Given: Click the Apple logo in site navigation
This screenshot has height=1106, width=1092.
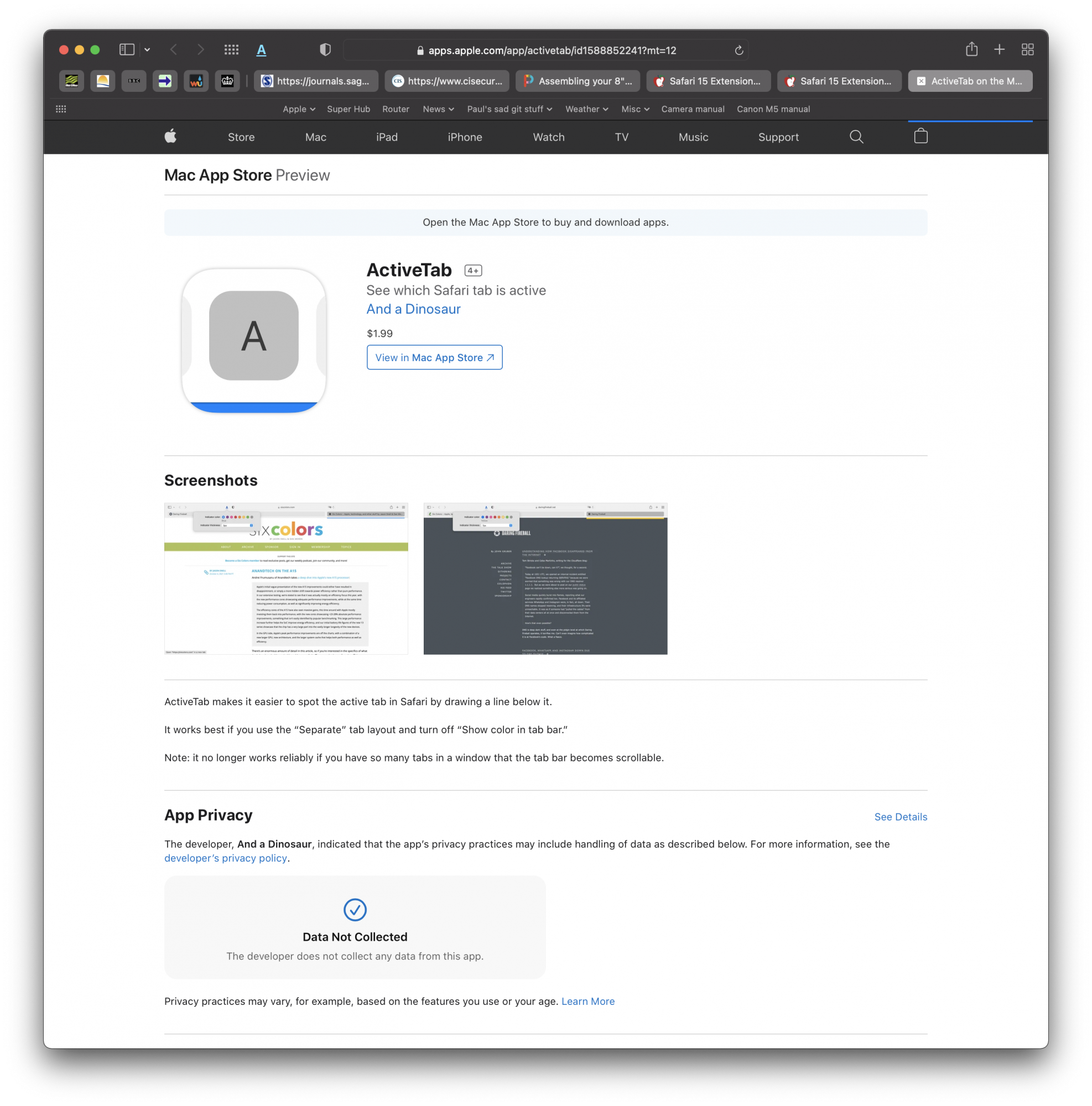Looking at the screenshot, I should 170,137.
